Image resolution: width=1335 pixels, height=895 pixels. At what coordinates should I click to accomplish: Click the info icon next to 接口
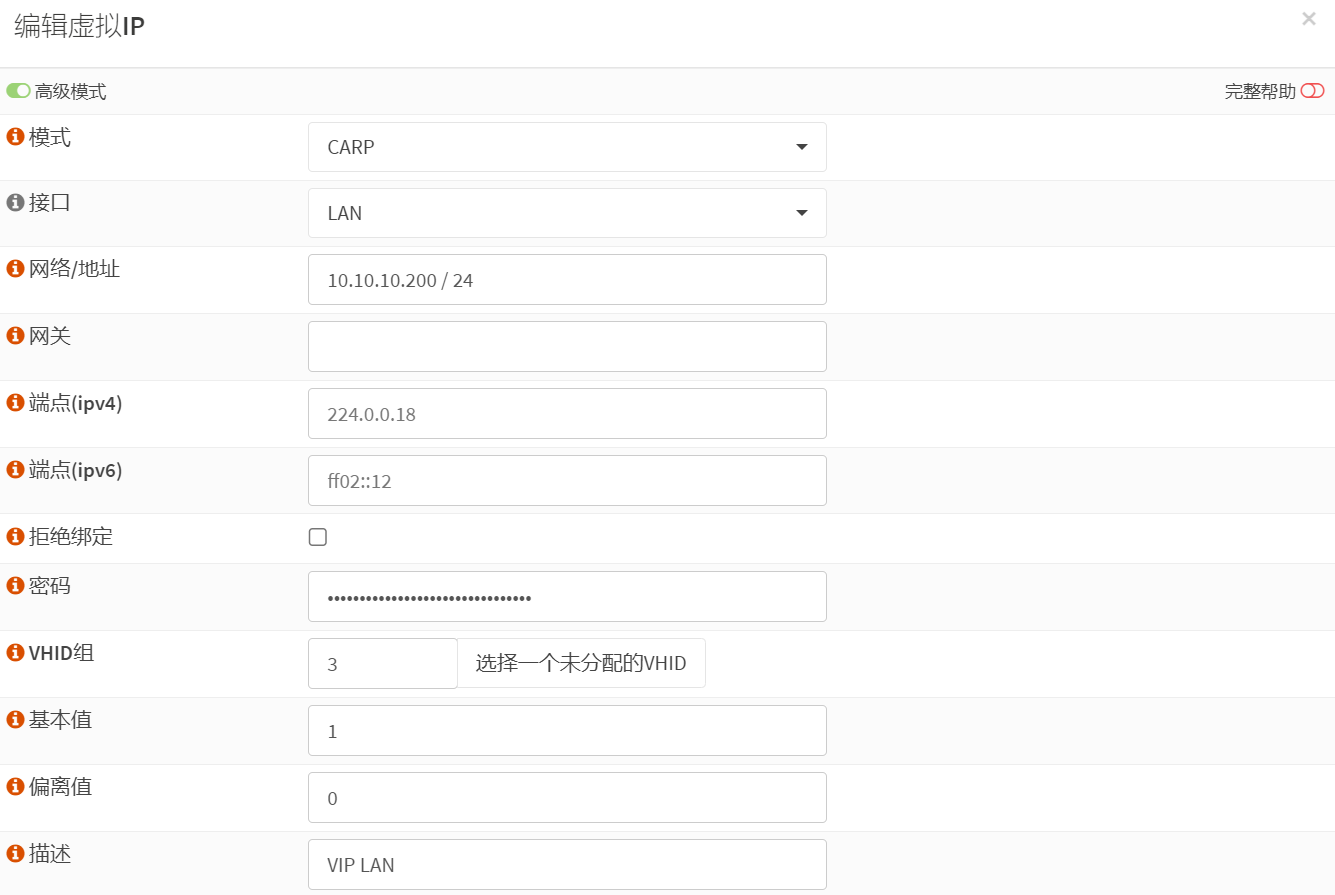[x=15, y=203]
